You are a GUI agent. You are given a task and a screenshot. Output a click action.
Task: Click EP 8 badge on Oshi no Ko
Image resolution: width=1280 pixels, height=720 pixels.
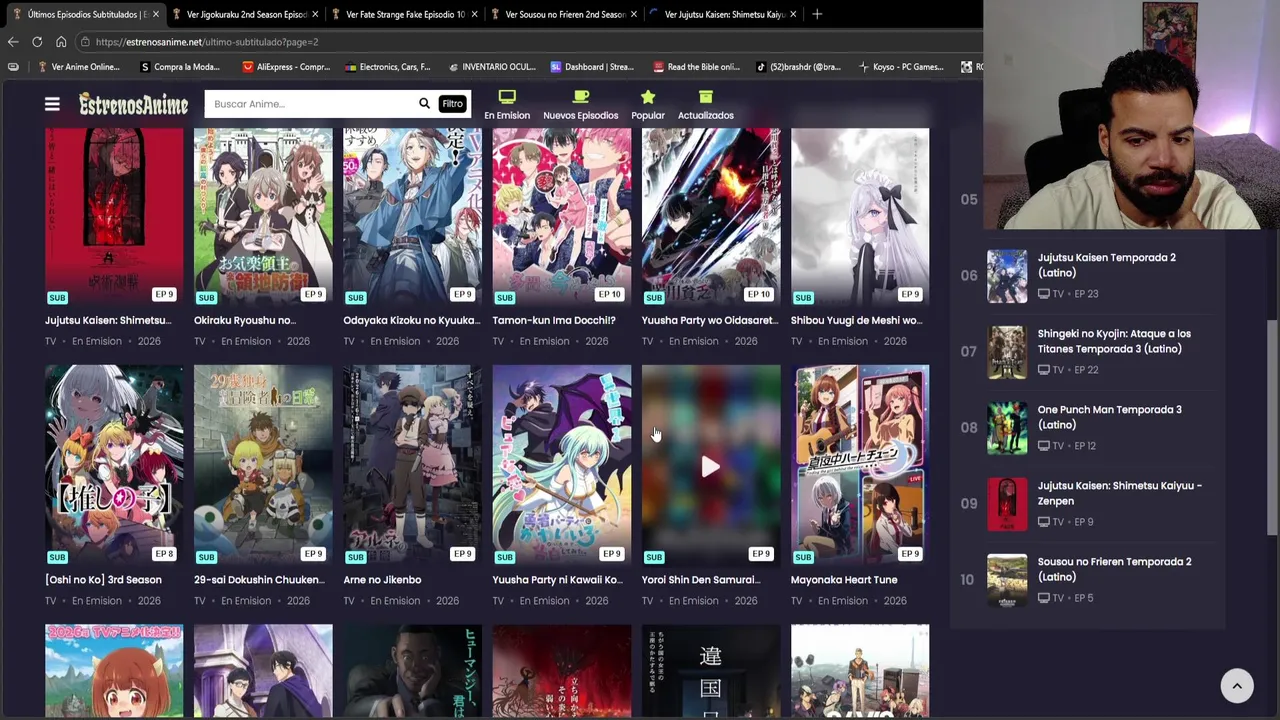(x=164, y=554)
